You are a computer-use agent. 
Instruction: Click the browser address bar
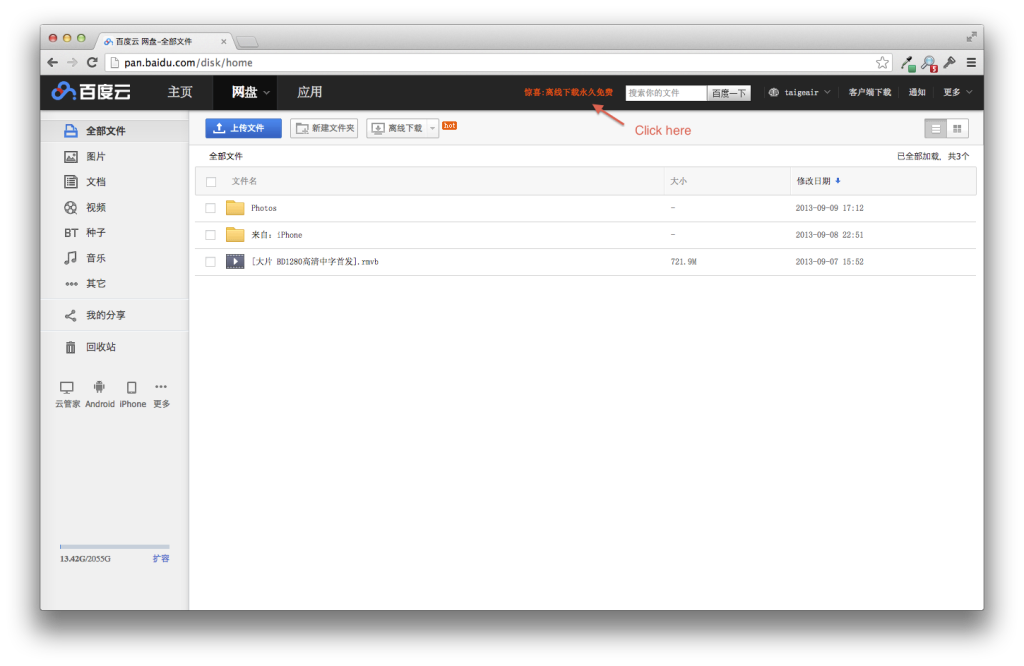tap(496, 63)
